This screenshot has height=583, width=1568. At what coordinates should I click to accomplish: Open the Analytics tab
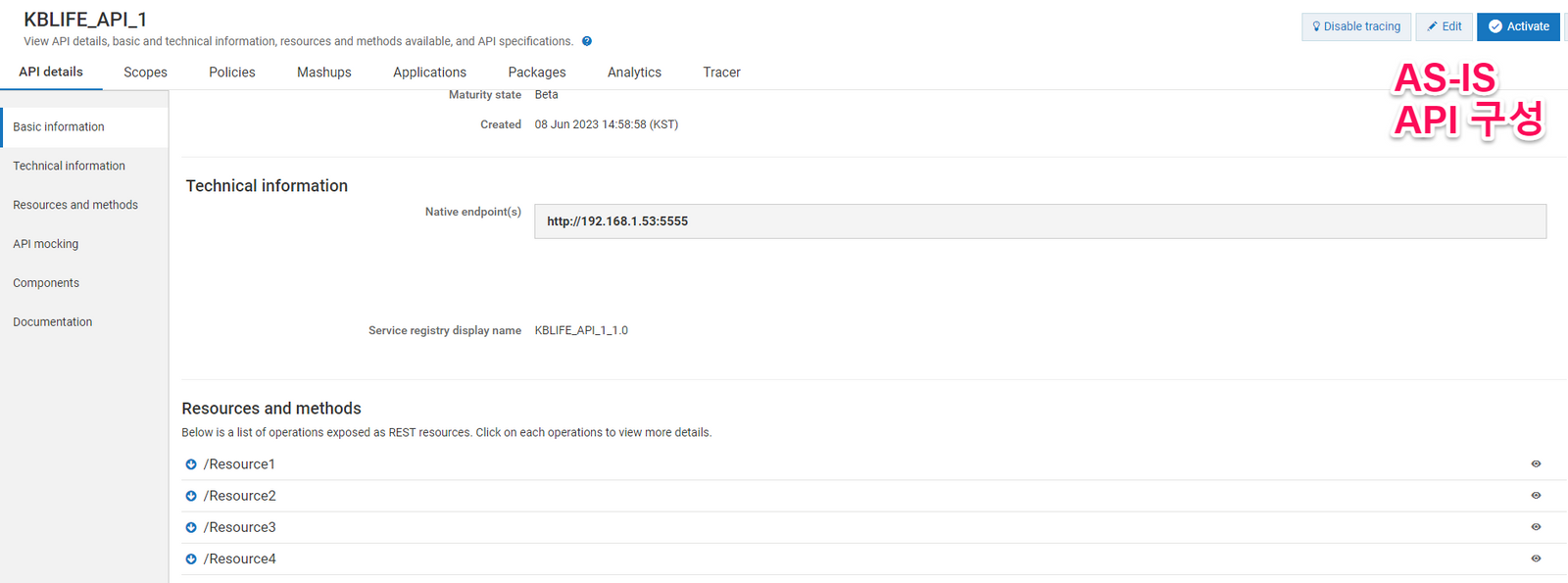point(634,73)
